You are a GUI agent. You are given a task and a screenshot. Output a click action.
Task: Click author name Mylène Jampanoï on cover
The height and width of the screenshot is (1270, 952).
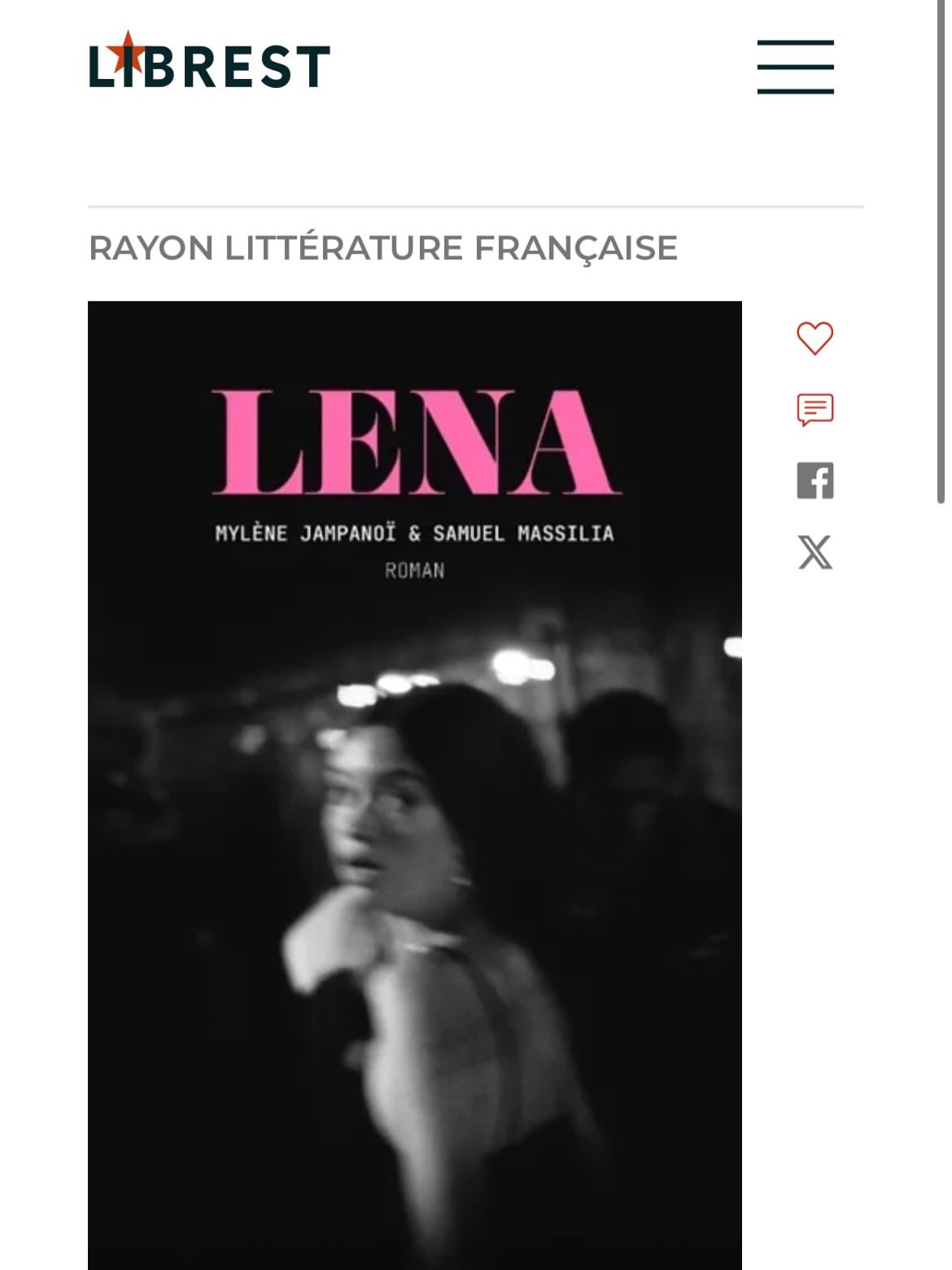click(305, 533)
